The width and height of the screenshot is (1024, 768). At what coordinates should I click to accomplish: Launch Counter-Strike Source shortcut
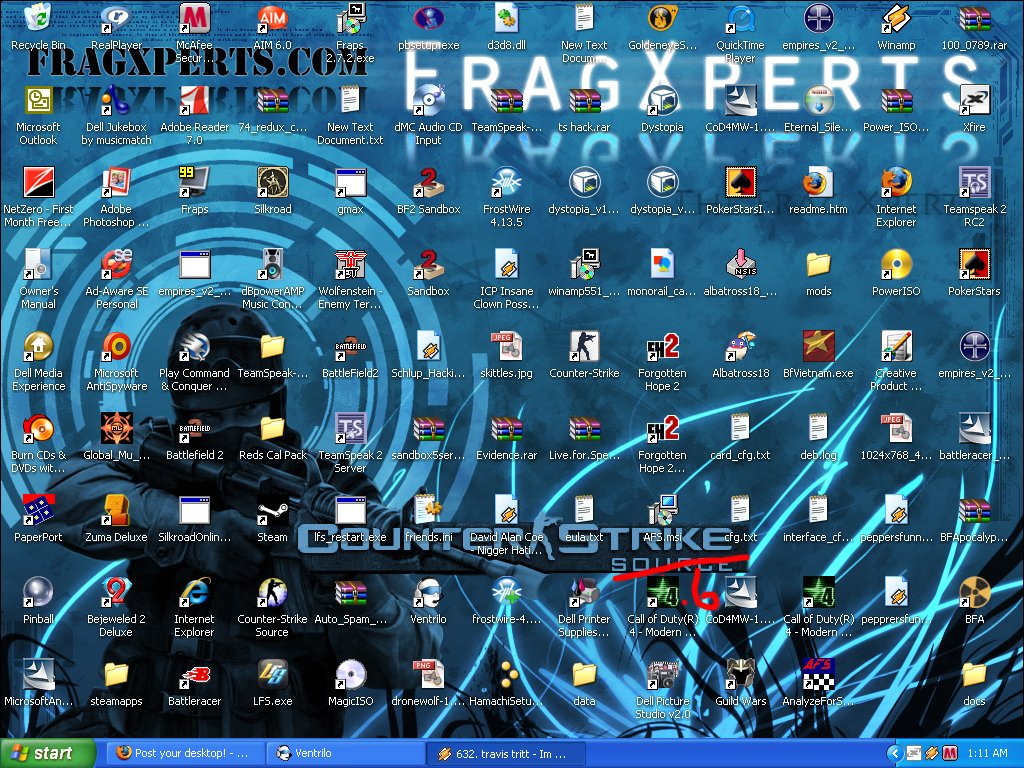pos(272,592)
